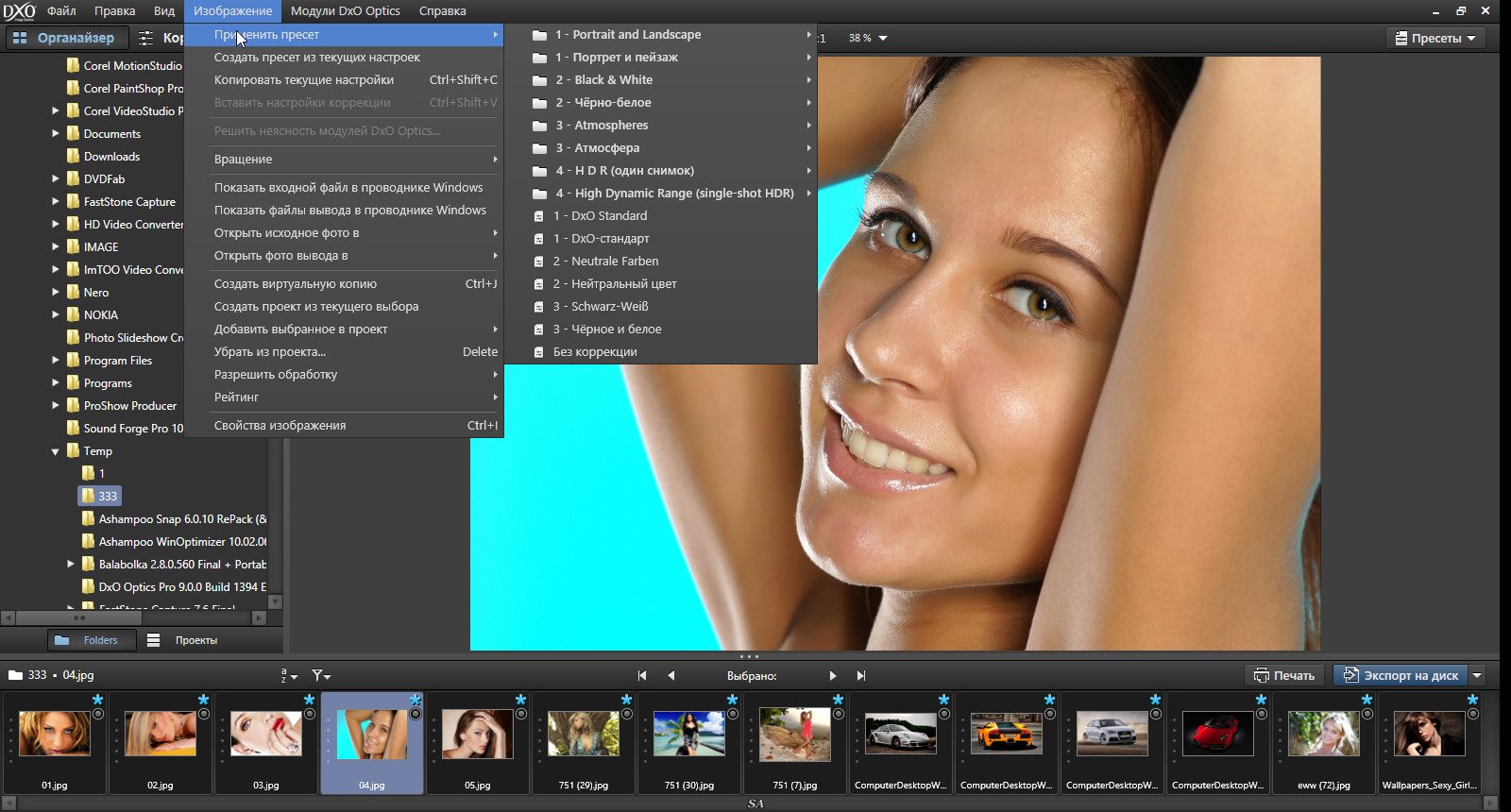Jump to first image with skip-back arrow
1511x812 pixels.
click(642, 676)
